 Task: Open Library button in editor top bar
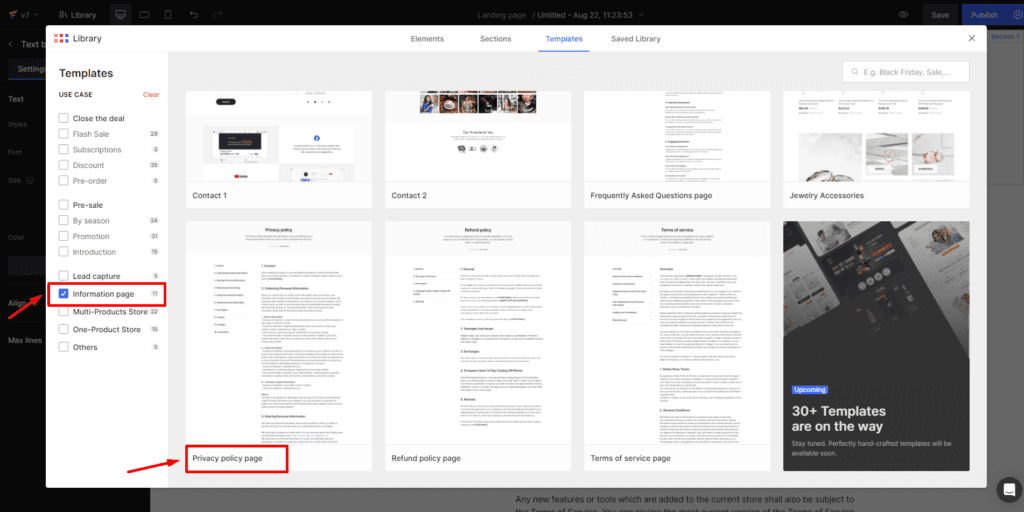pos(77,14)
